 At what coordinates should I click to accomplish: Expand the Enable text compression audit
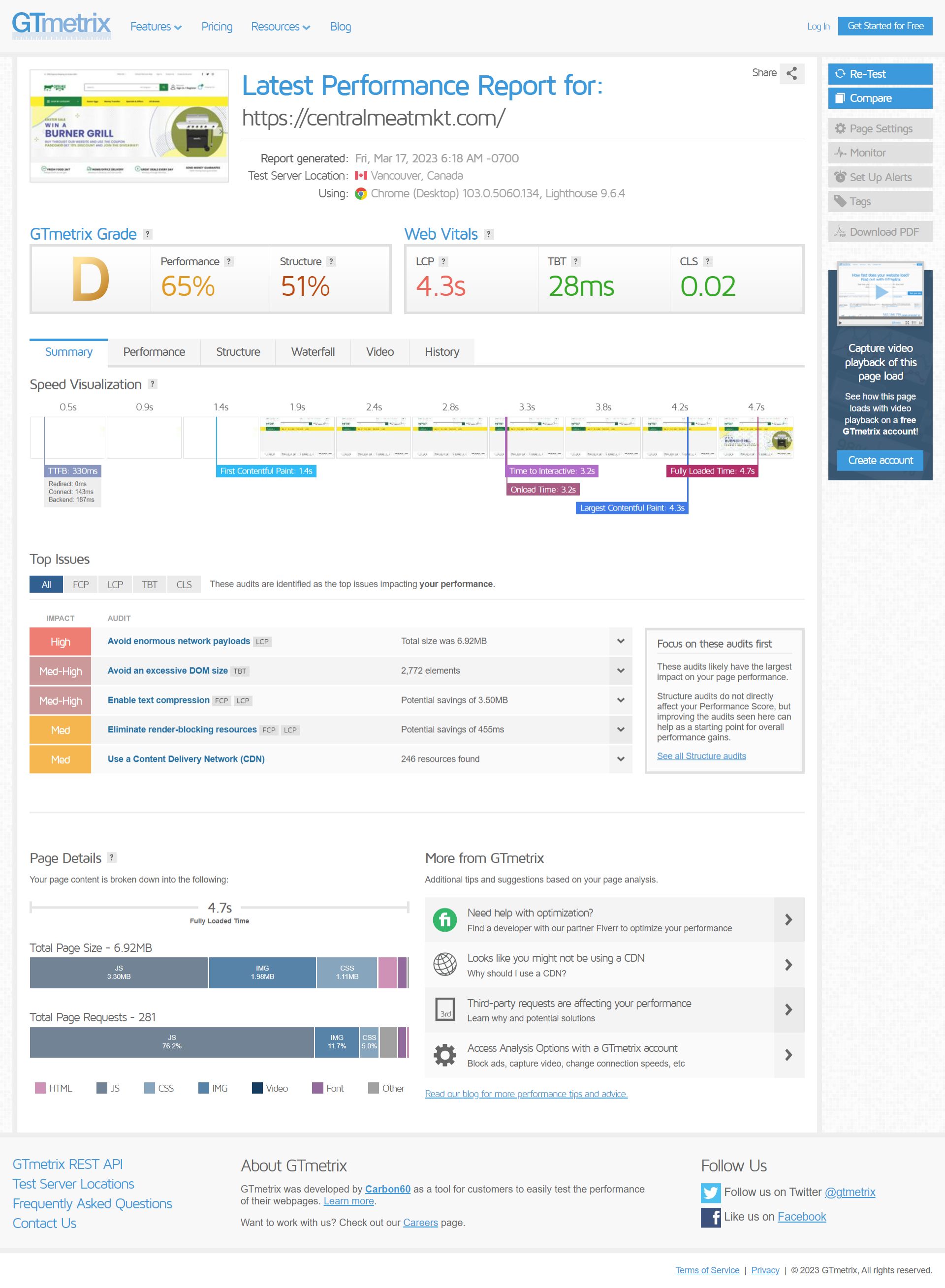(x=621, y=701)
